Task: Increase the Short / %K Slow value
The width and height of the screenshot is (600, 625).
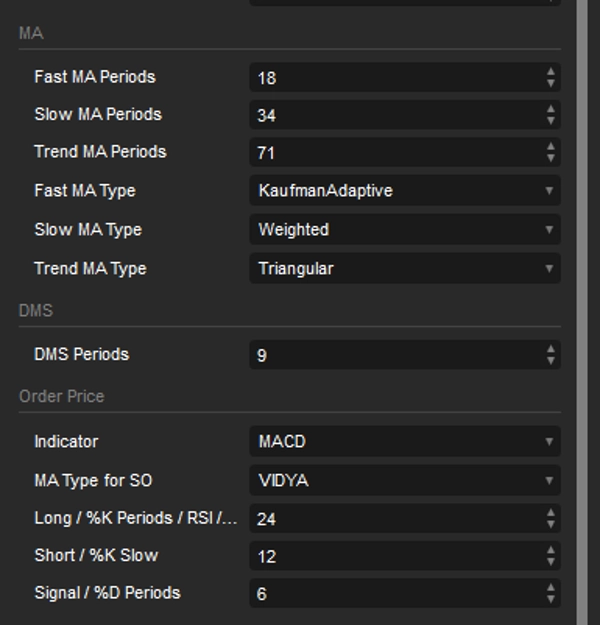Action: 551,551
